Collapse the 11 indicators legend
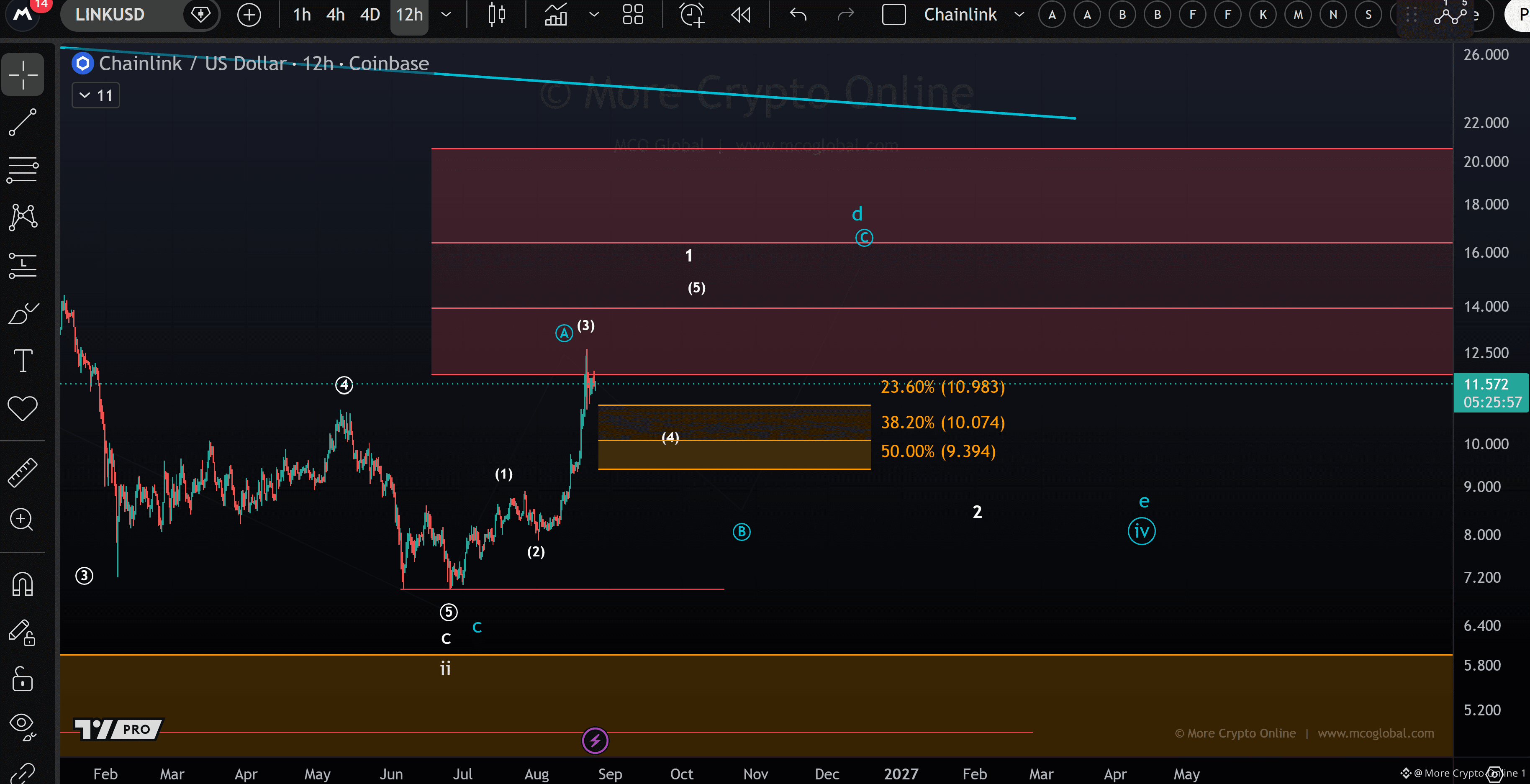1530x784 pixels. click(95, 95)
